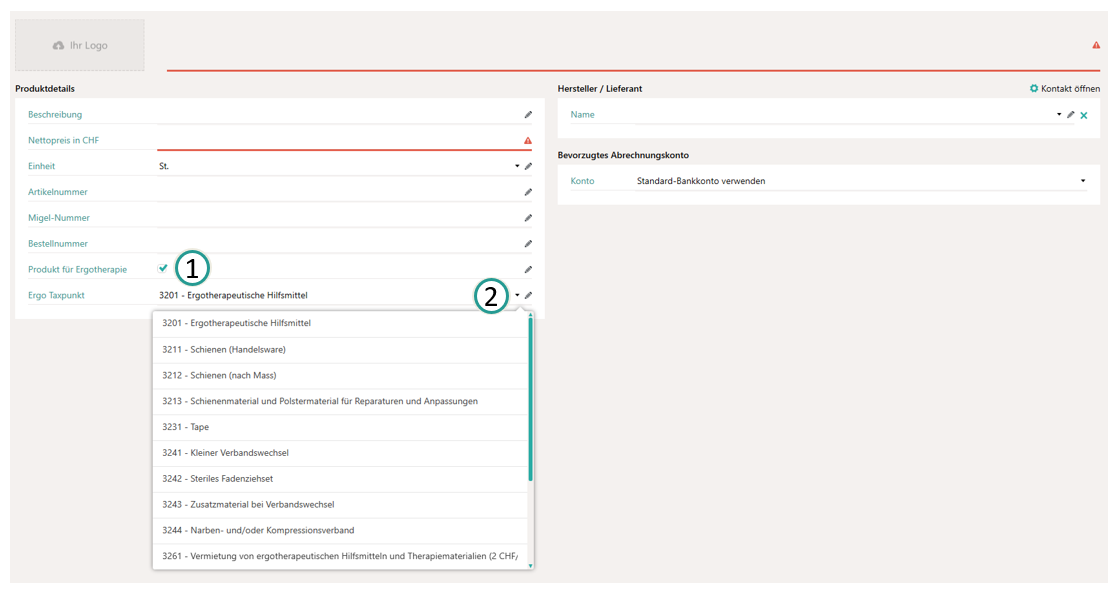The height and width of the screenshot is (597, 1118).
Task: Click the dropdown list scrollbar down arrow
Action: click(531, 565)
